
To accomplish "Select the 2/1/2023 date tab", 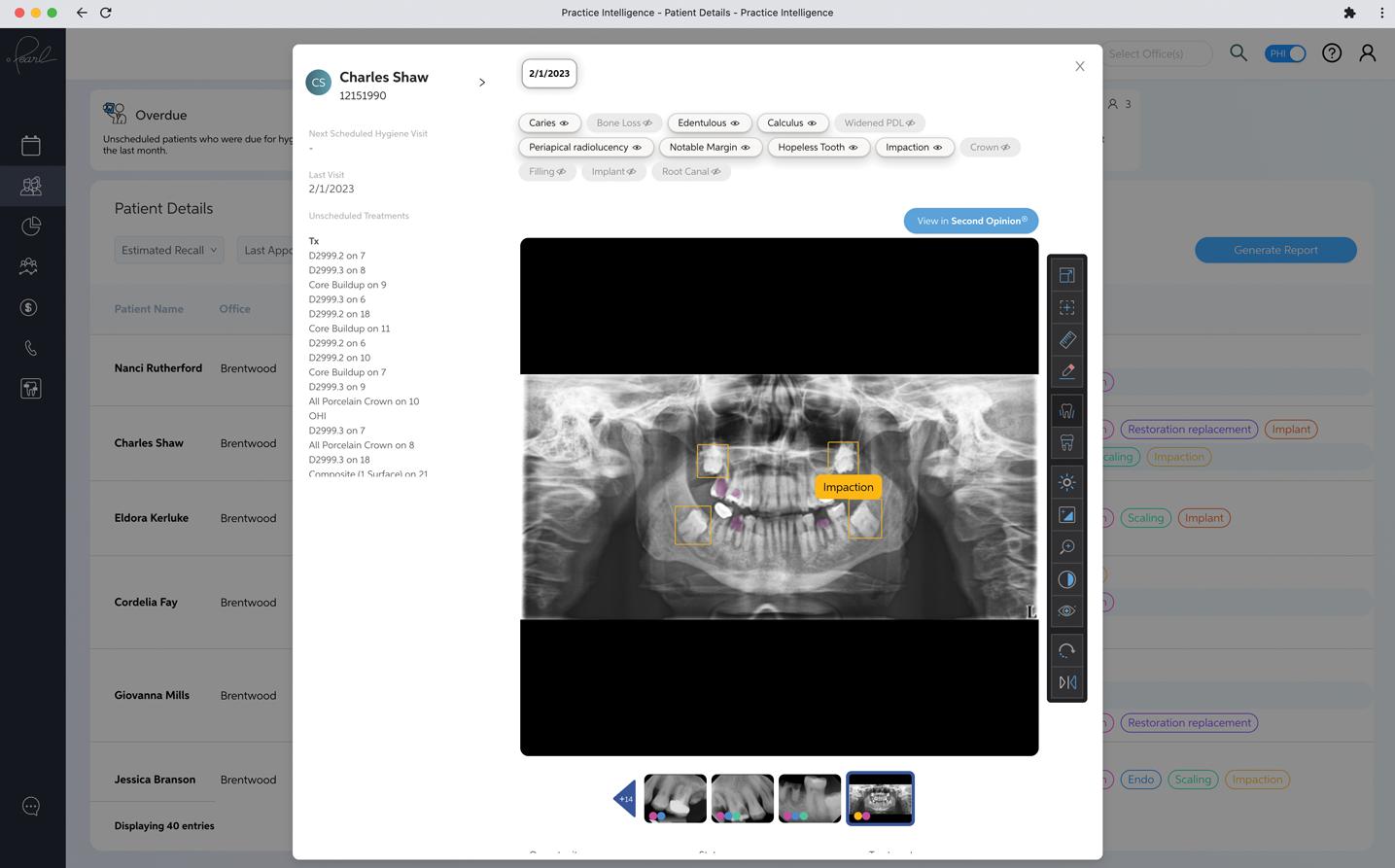I will tap(549, 74).
